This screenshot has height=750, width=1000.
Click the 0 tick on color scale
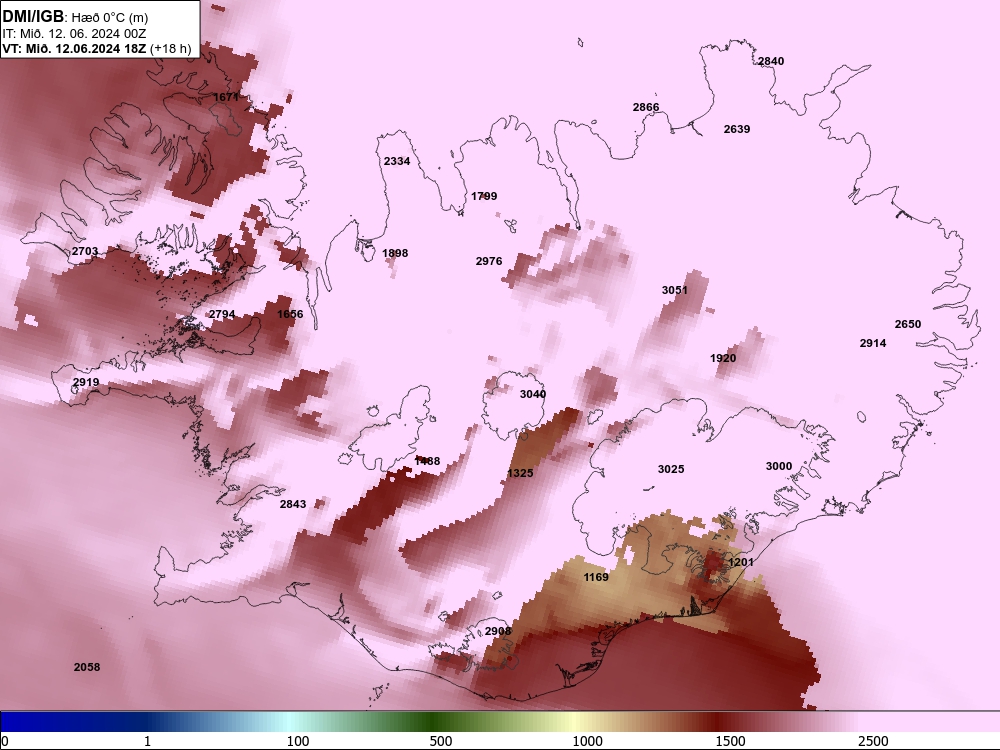(x=5, y=741)
